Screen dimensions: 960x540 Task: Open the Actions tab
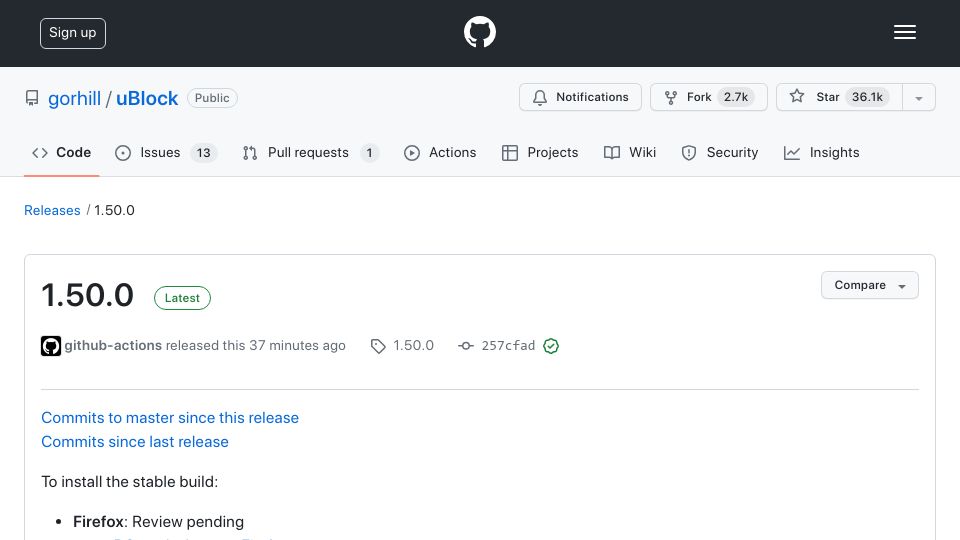pos(440,152)
